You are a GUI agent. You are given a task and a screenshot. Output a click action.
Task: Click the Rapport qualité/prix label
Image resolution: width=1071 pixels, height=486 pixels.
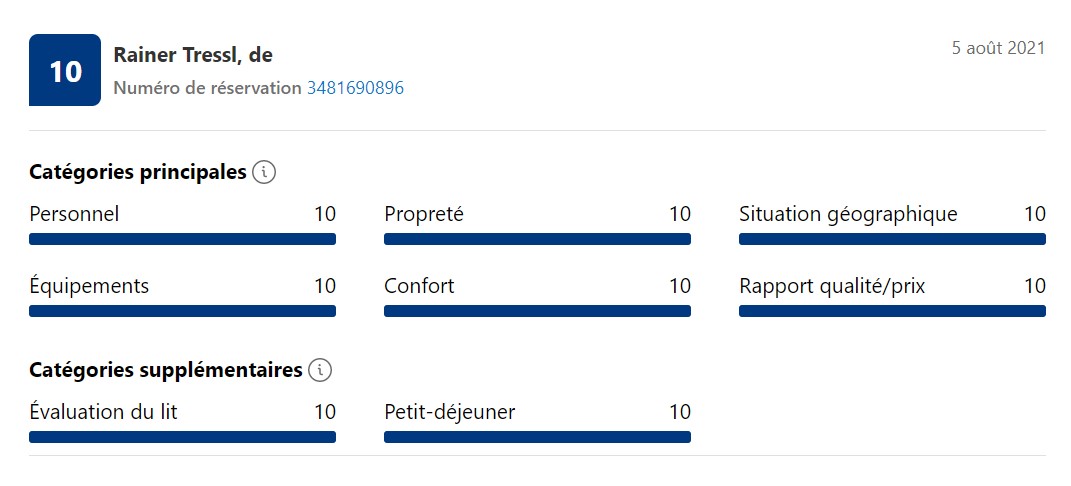click(x=832, y=286)
